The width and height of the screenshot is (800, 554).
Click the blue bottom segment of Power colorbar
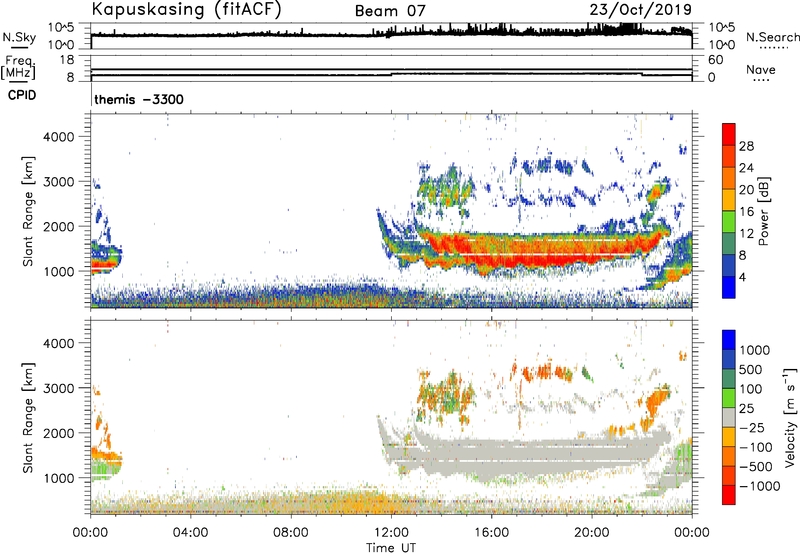[729, 287]
